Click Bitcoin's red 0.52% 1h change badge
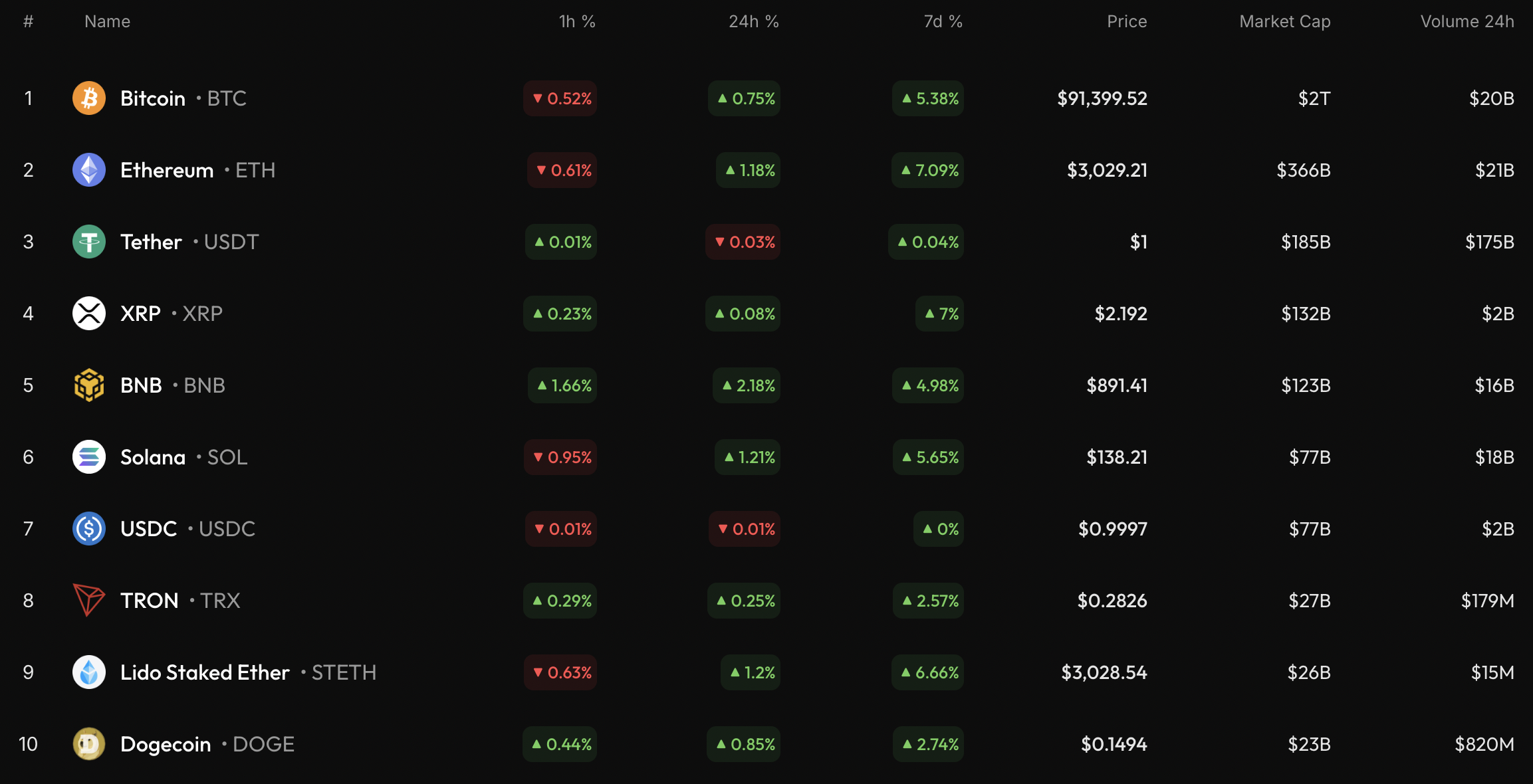The height and width of the screenshot is (784, 1533). (560, 98)
